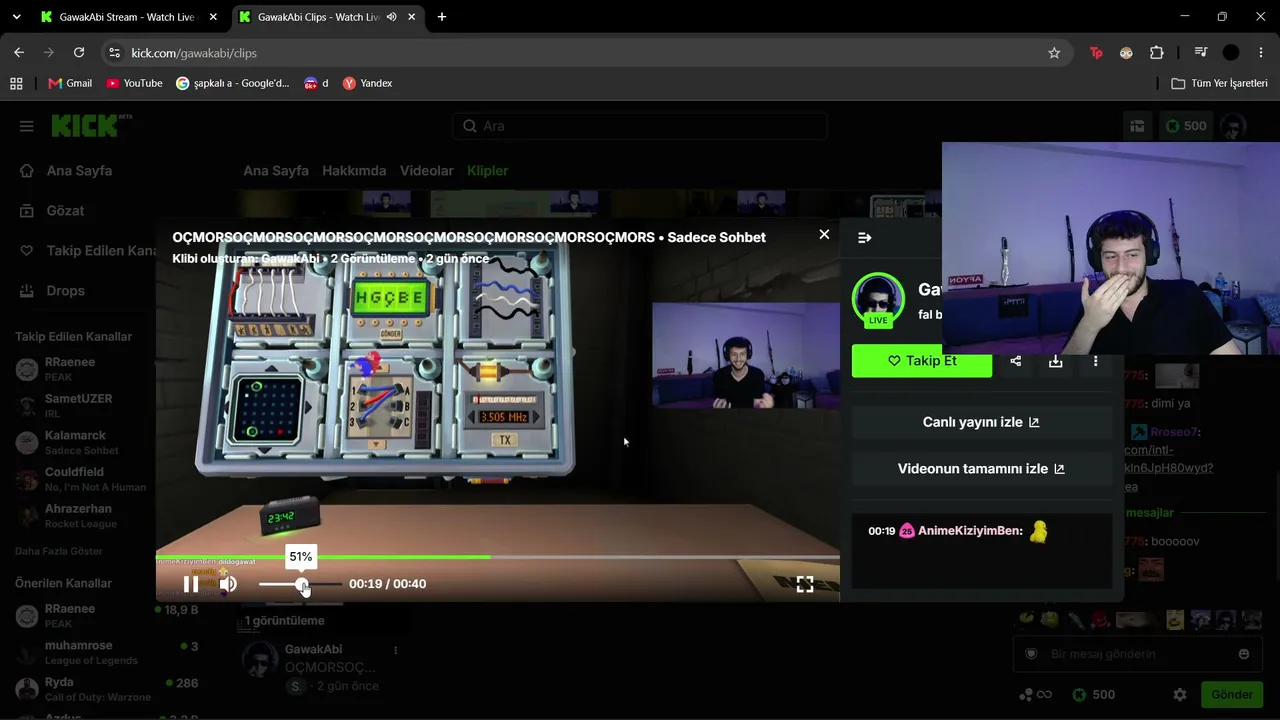Open the Chrome three-dot menu
This screenshot has width=1280, height=720.
[x=1261, y=53]
